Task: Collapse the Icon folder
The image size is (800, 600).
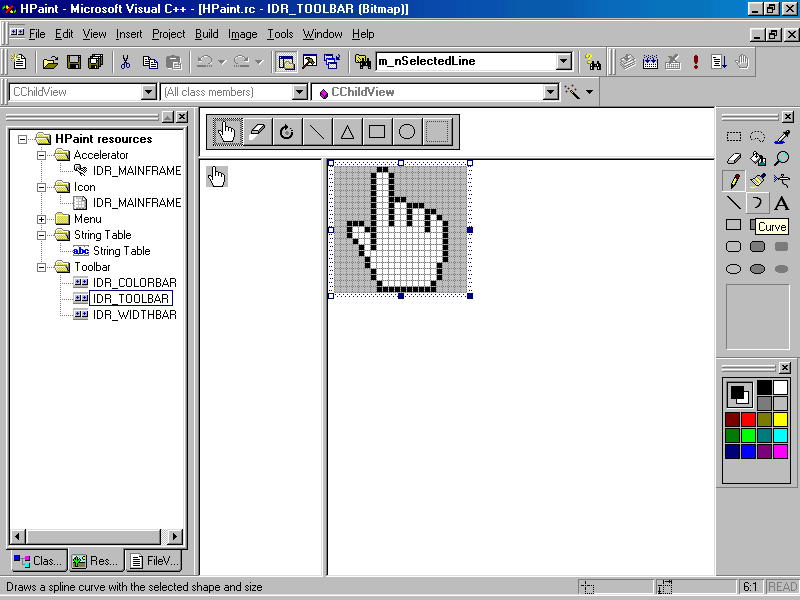Action: [41, 187]
